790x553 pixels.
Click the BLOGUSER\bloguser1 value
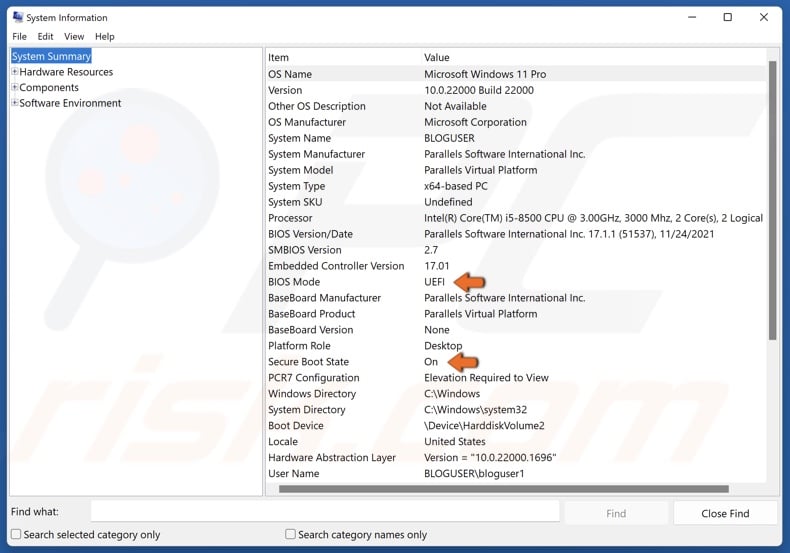pyautogui.click(x=474, y=473)
